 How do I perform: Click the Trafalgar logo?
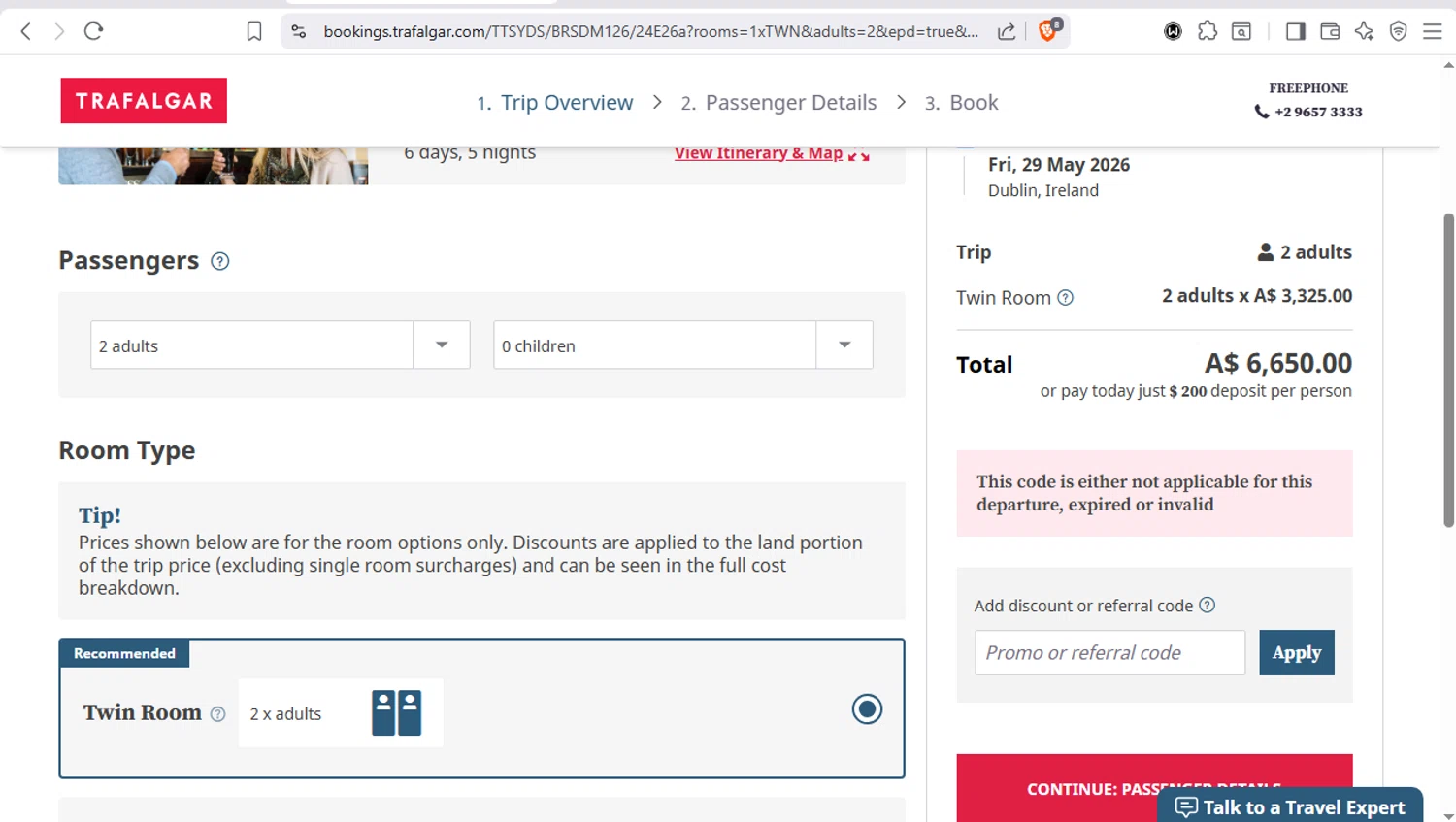(x=144, y=100)
